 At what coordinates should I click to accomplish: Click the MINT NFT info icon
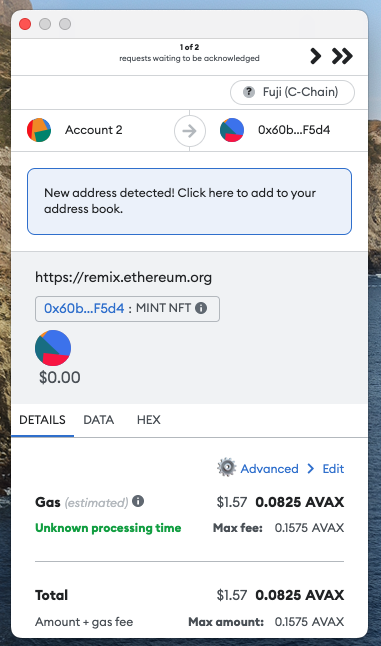(201, 308)
